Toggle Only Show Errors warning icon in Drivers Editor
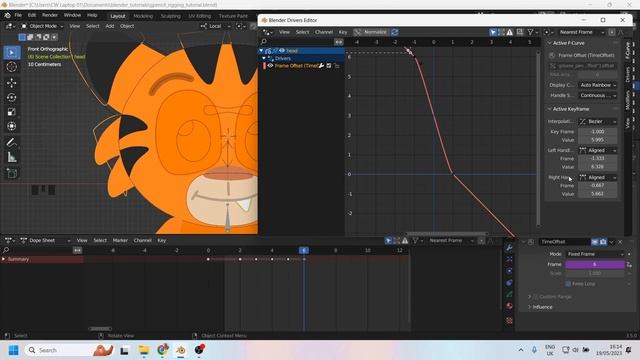The width and height of the screenshot is (640, 360). [x=509, y=32]
